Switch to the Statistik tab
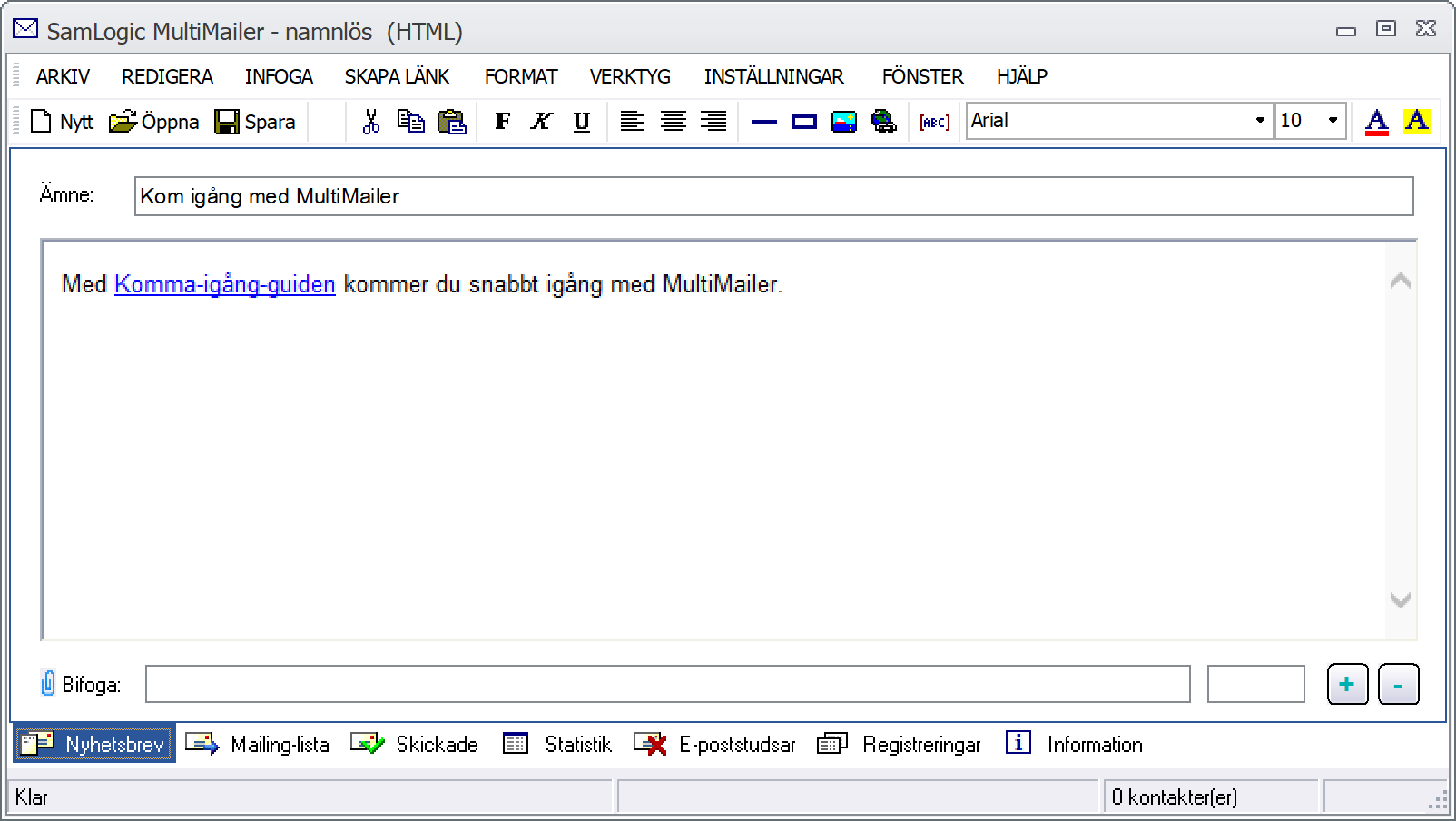The width and height of the screenshot is (1456, 821). tap(557, 745)
